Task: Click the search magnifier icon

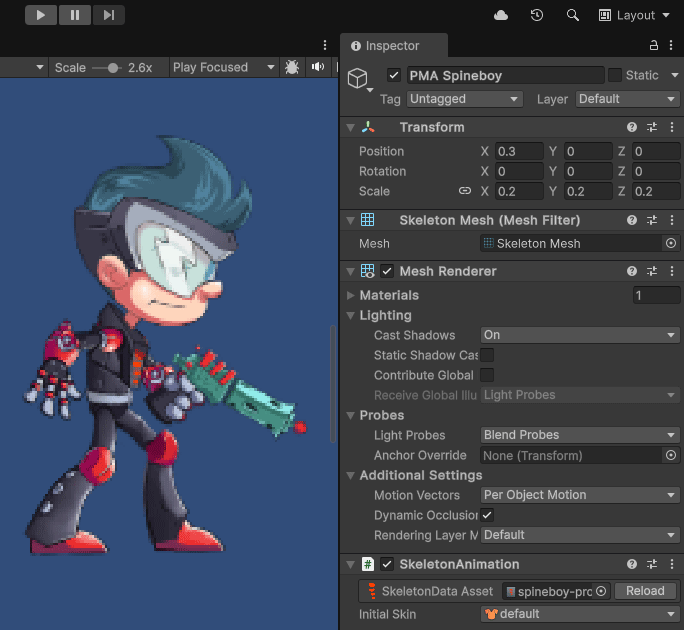Action: click(573, 15)
